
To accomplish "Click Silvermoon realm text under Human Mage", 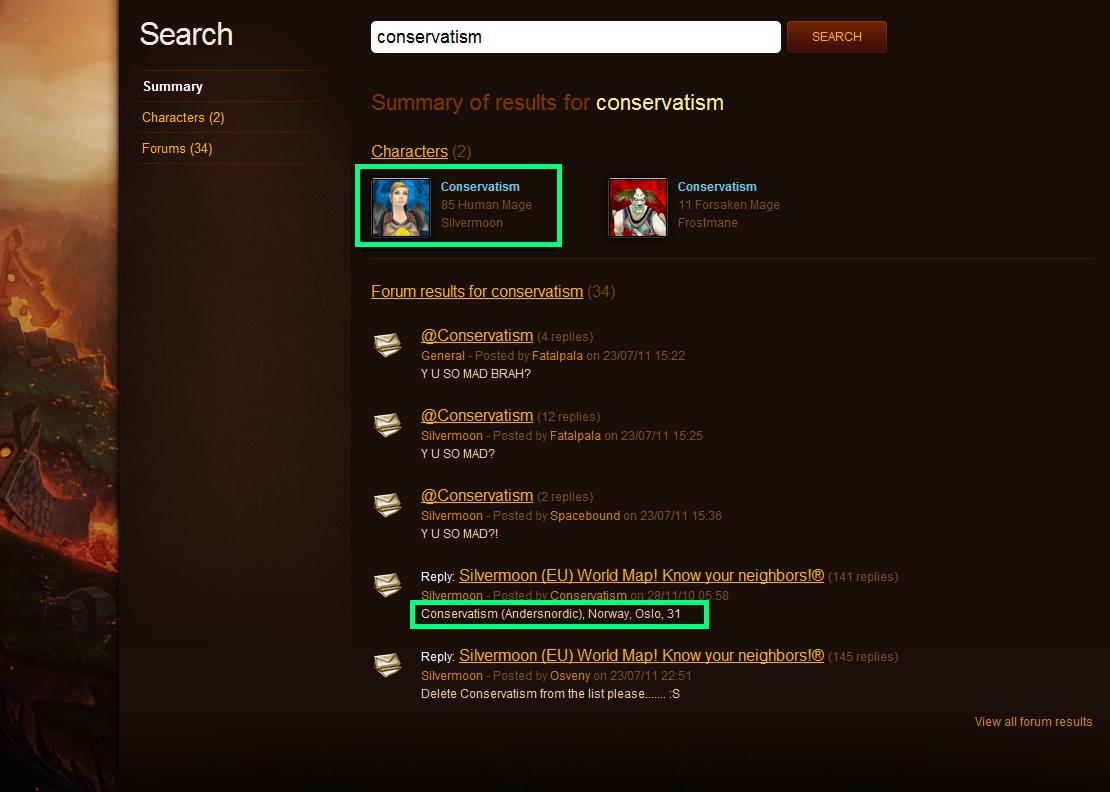I will pyautogui.click(x=471, y=223).
